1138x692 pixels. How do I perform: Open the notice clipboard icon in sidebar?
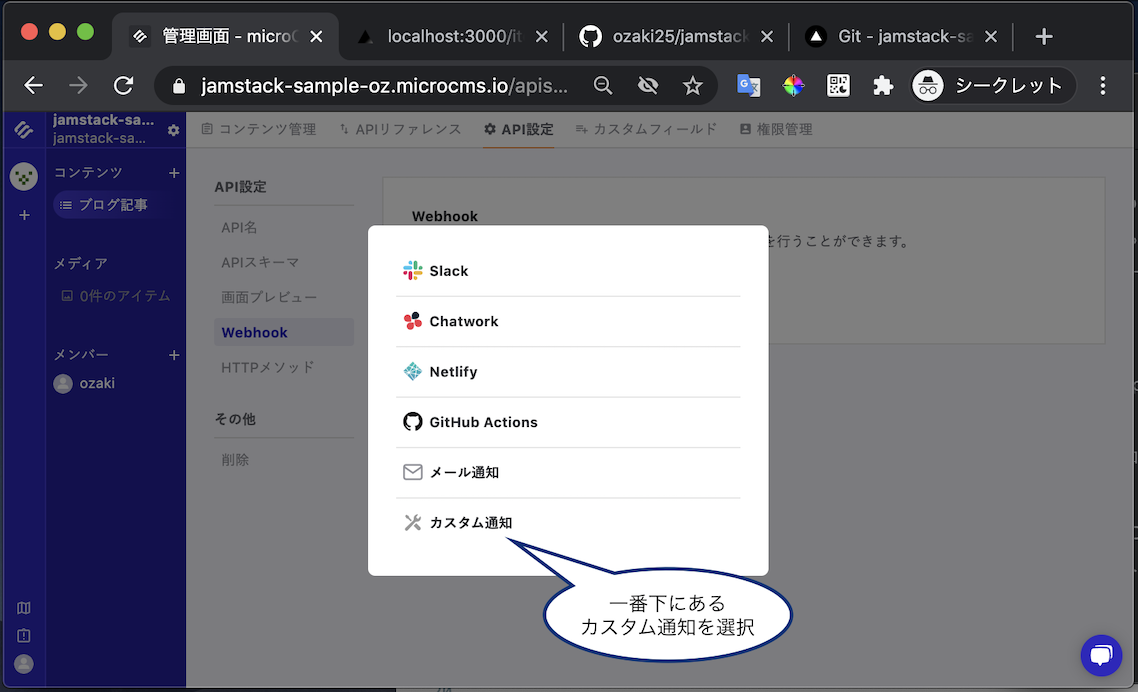(x=24, y=636)
